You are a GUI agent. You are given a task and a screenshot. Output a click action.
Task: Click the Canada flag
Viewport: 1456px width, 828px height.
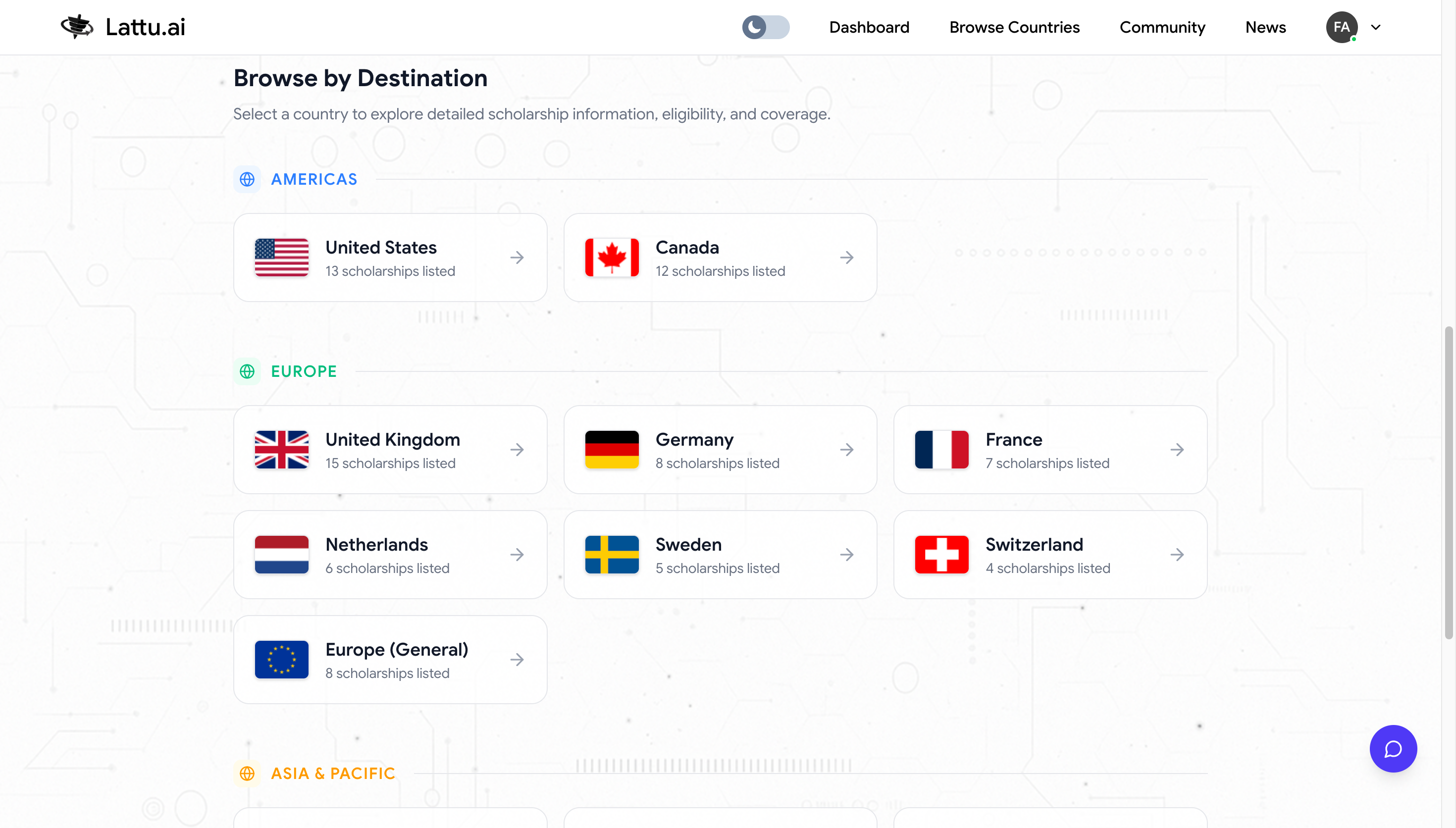point(612,258)
